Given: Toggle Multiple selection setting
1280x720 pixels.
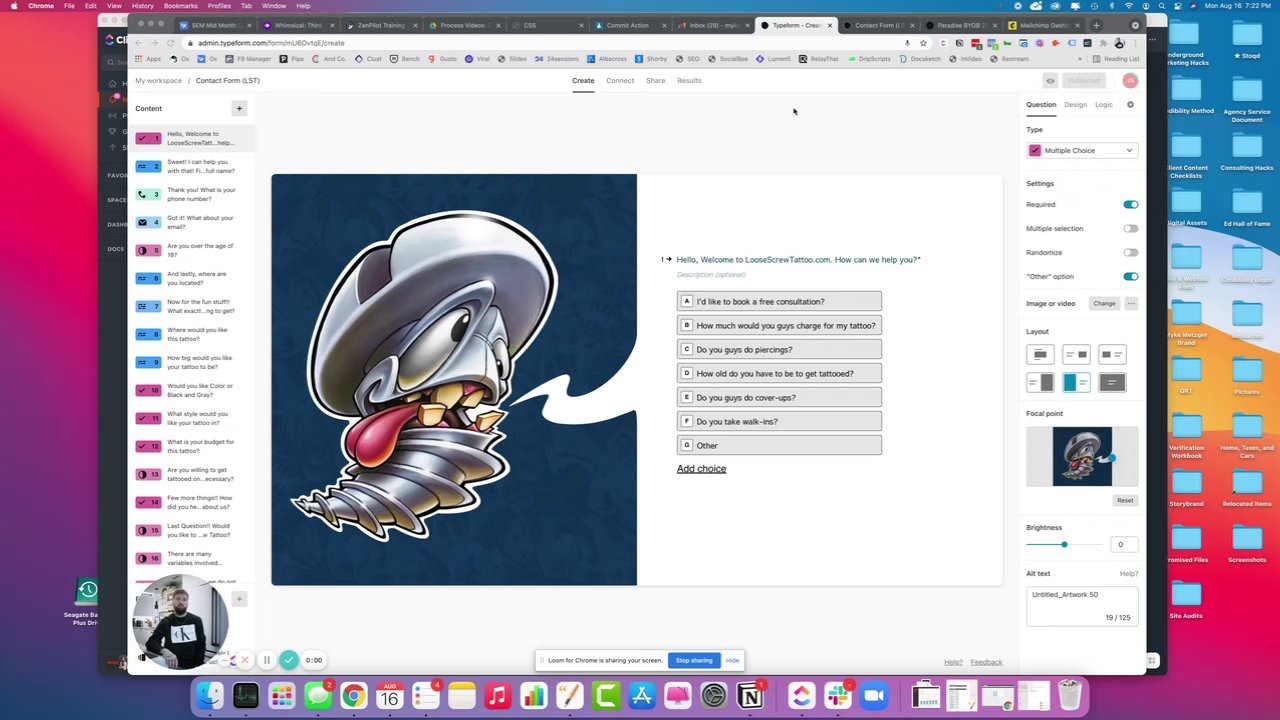Looking at the screenshot, I should point(1130,228).
